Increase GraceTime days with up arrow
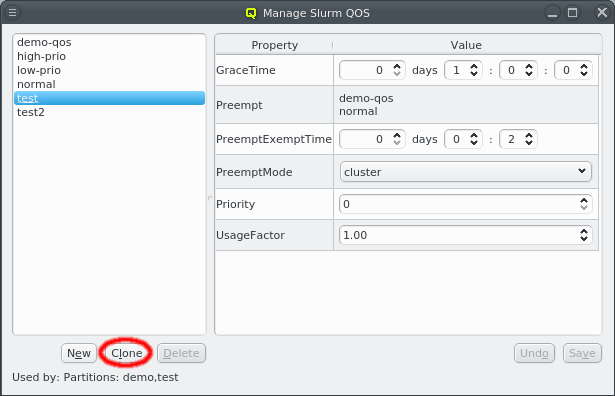Viewport: 615px width, 396px height. click(397, 66)
